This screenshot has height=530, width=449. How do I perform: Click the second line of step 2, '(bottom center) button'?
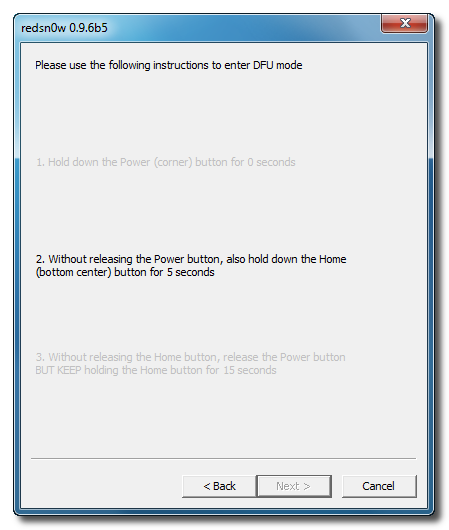(x=125, y=272)
